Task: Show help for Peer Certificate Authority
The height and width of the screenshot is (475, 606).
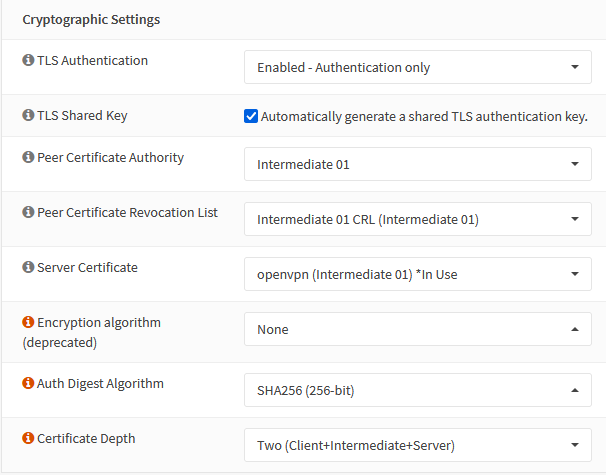Action: [28, 157]
